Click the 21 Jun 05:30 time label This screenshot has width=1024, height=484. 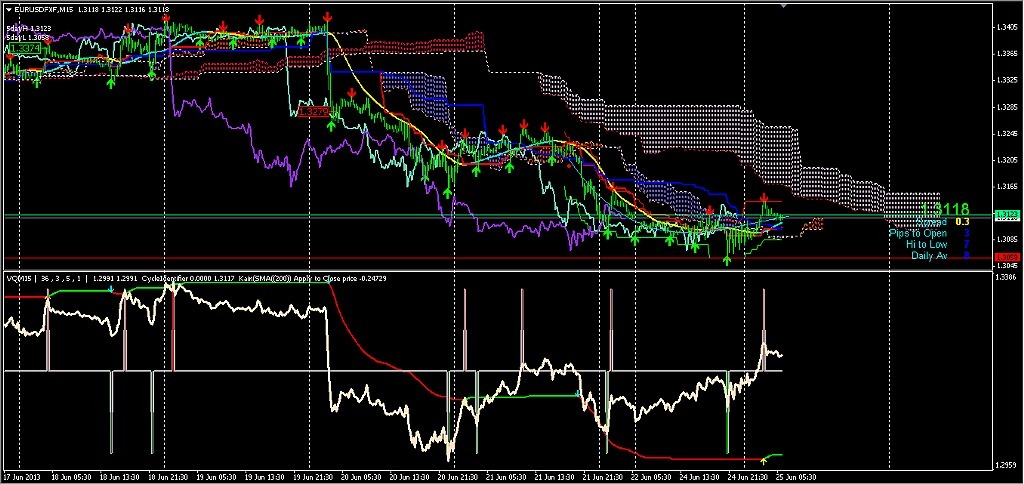[x=504, y=476]
